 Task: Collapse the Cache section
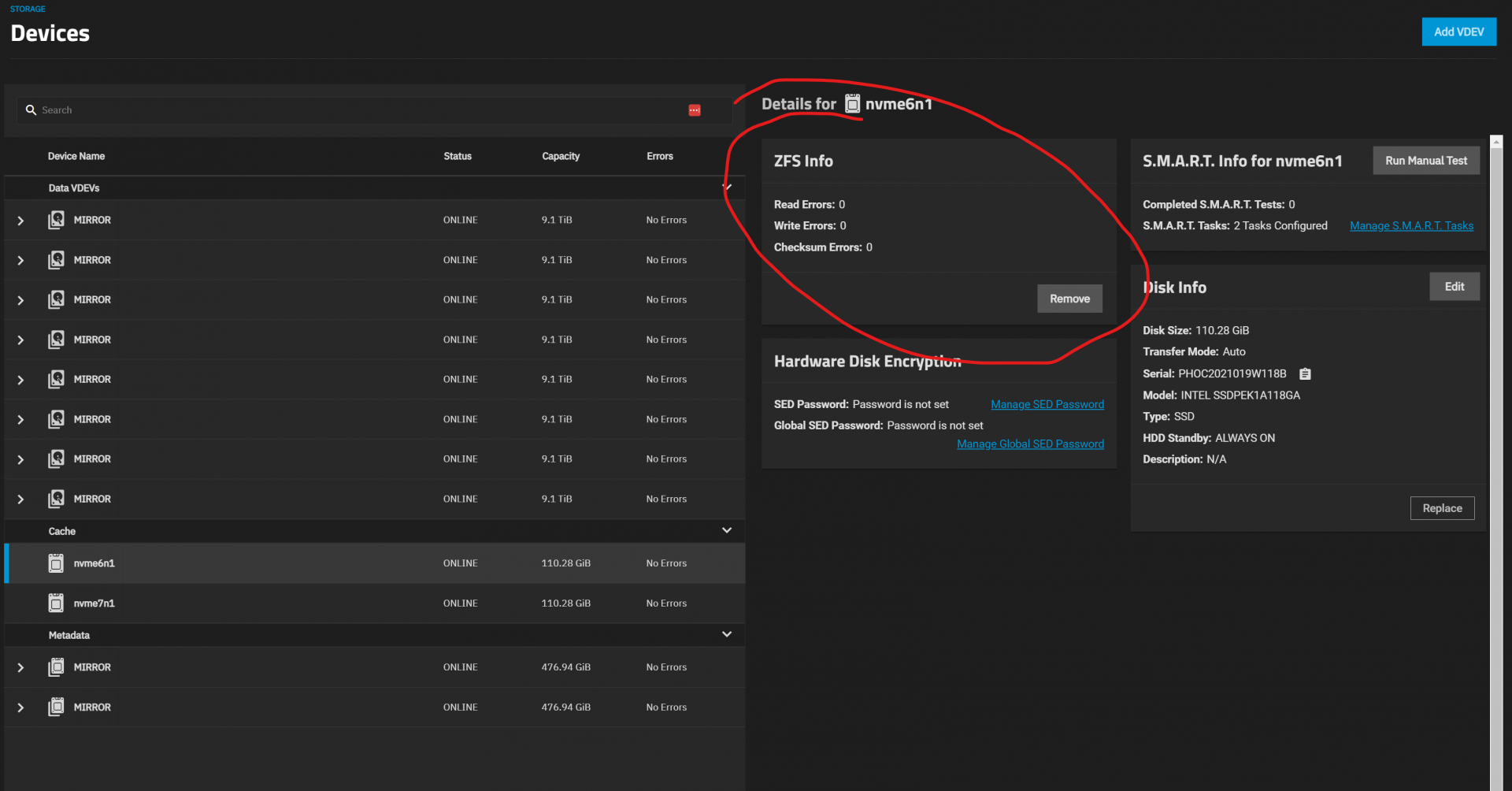pyautogui.click(x=726, y=531)
